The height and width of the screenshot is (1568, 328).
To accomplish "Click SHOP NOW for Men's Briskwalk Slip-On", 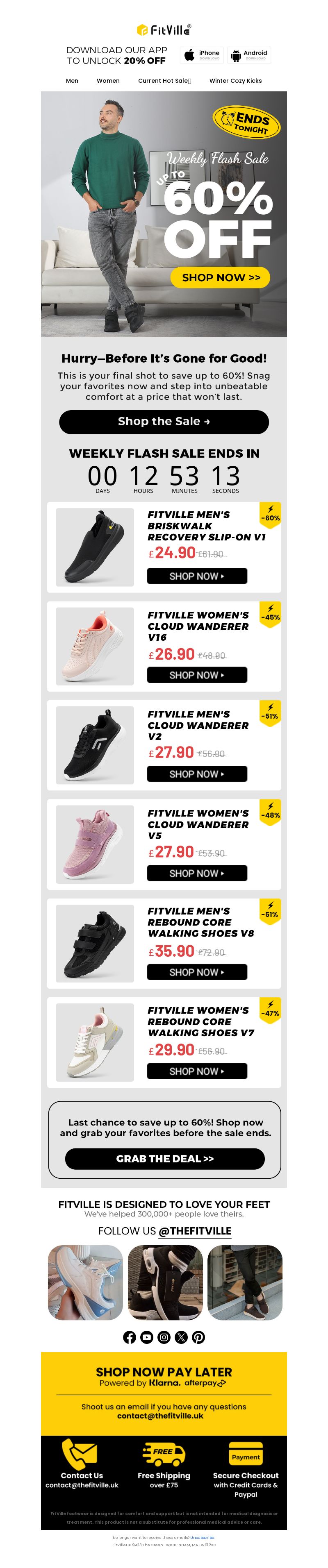I will [197, 576].
